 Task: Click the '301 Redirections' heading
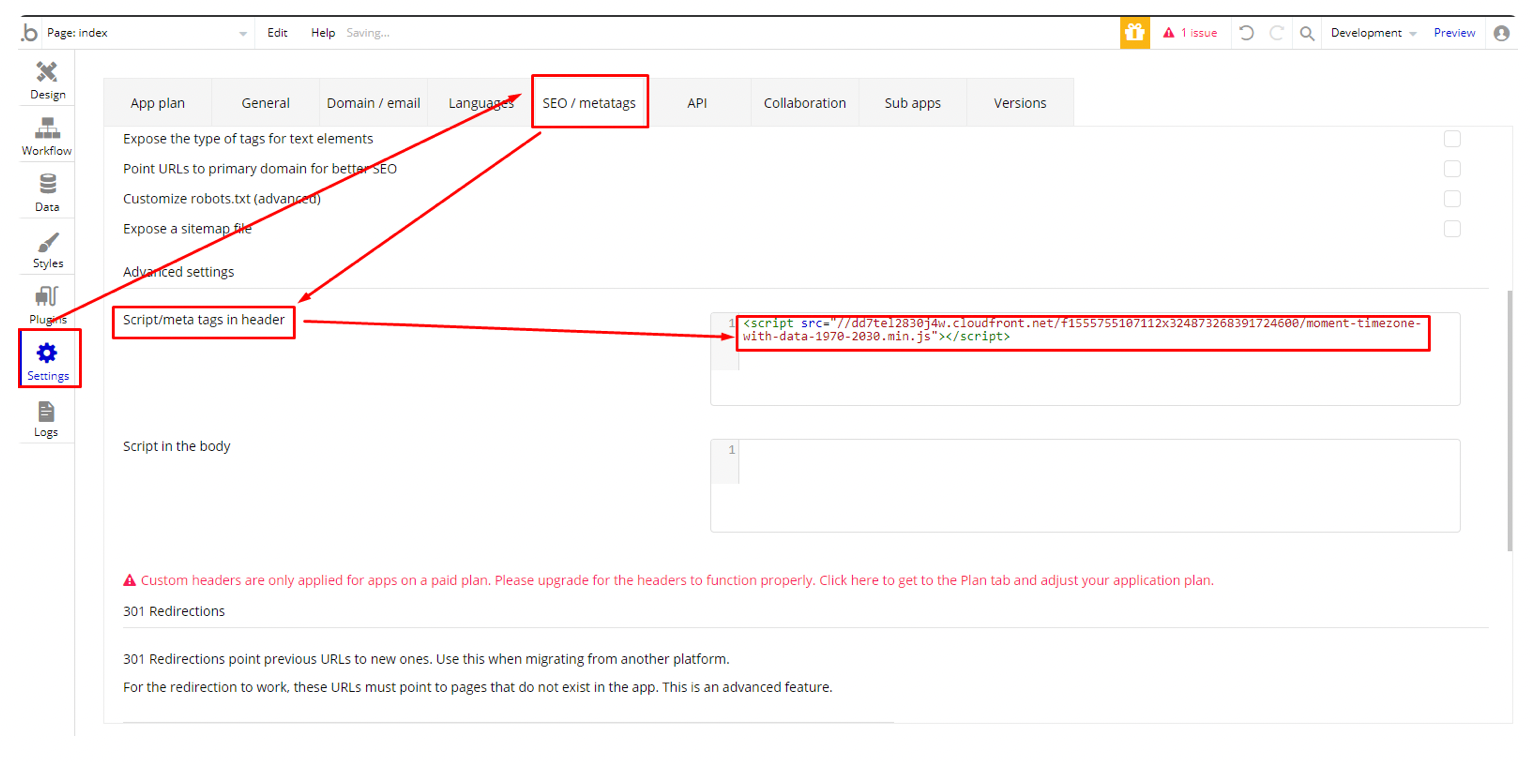coord(174,611)
